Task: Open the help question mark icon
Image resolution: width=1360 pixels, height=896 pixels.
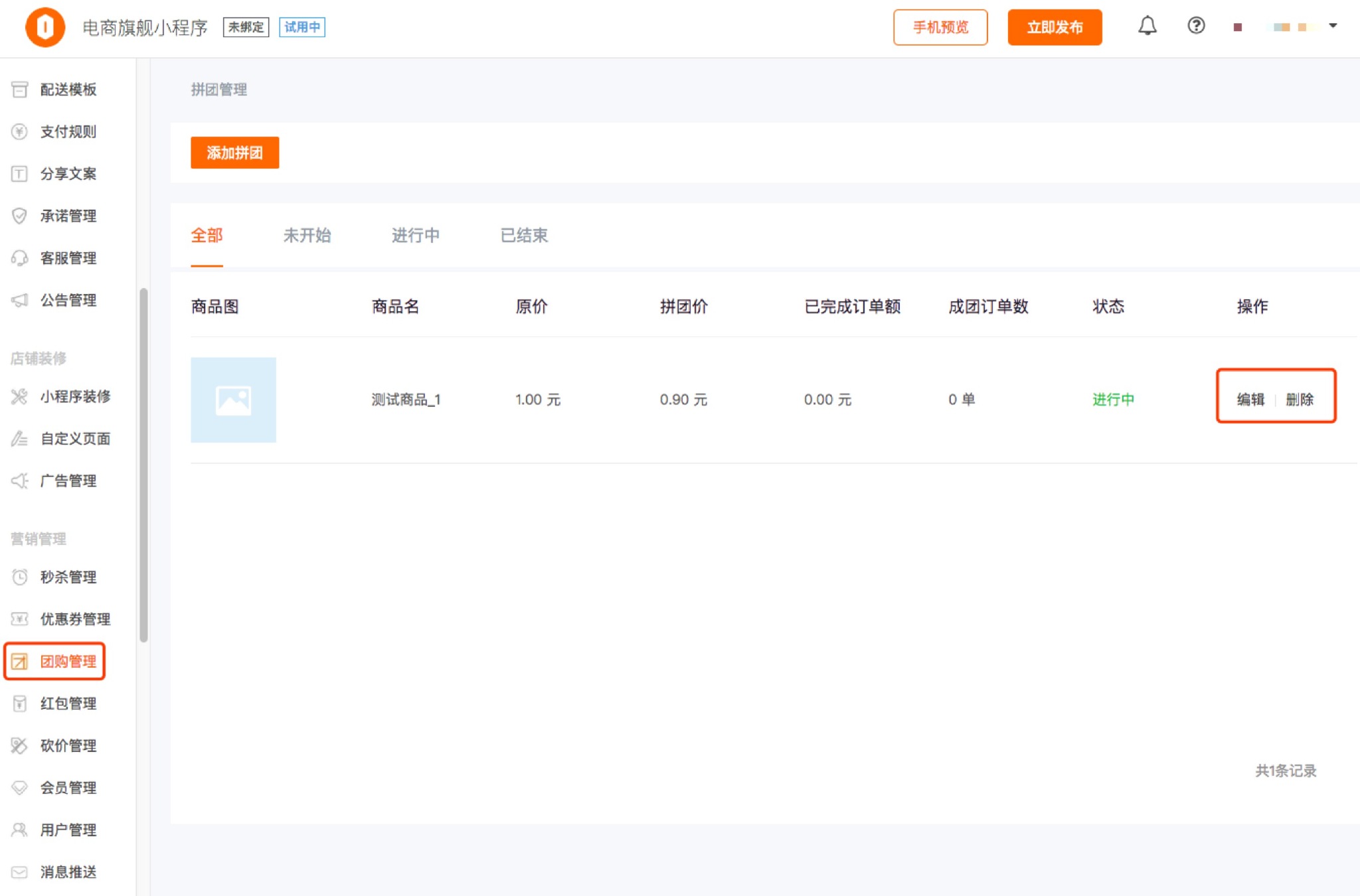Action: pyautogui.click(x=1196, y=27)
